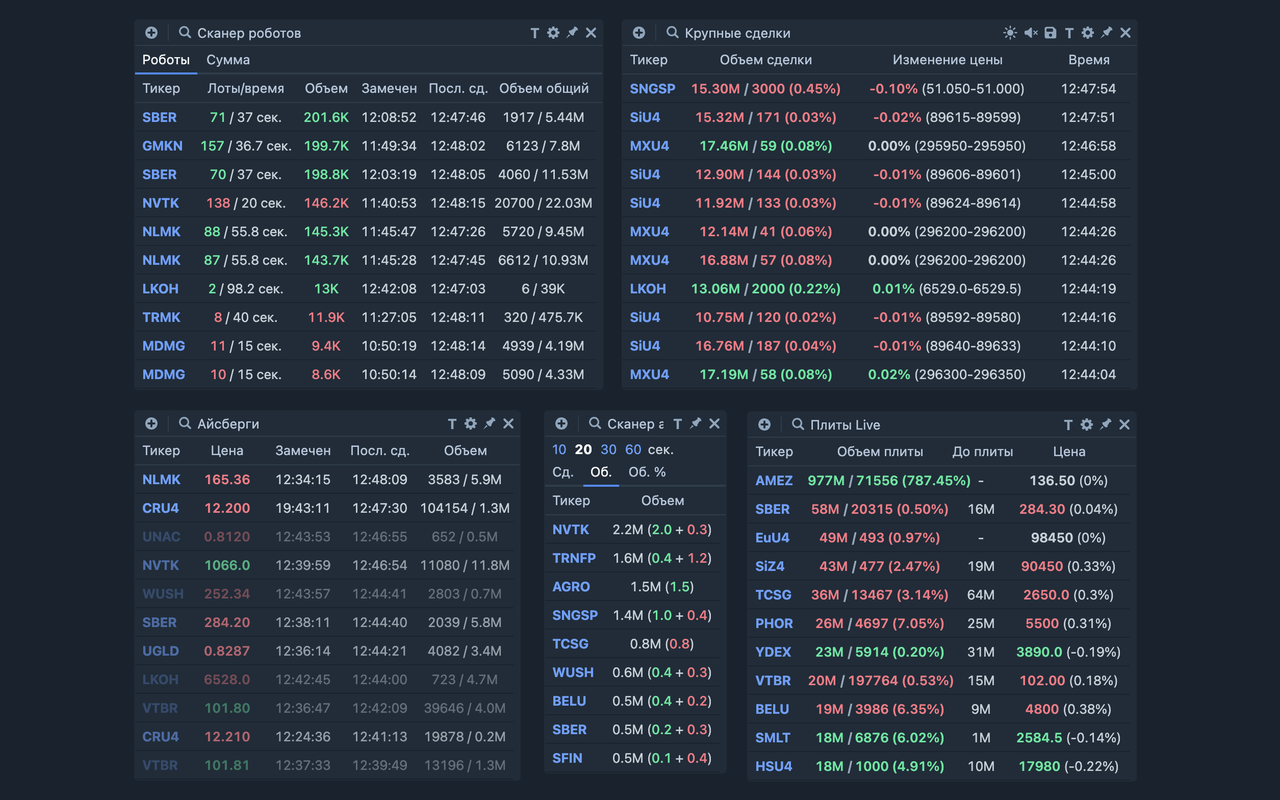Switch to Сд. tab
The image size is (1280, 800).
tap(563, 472)
